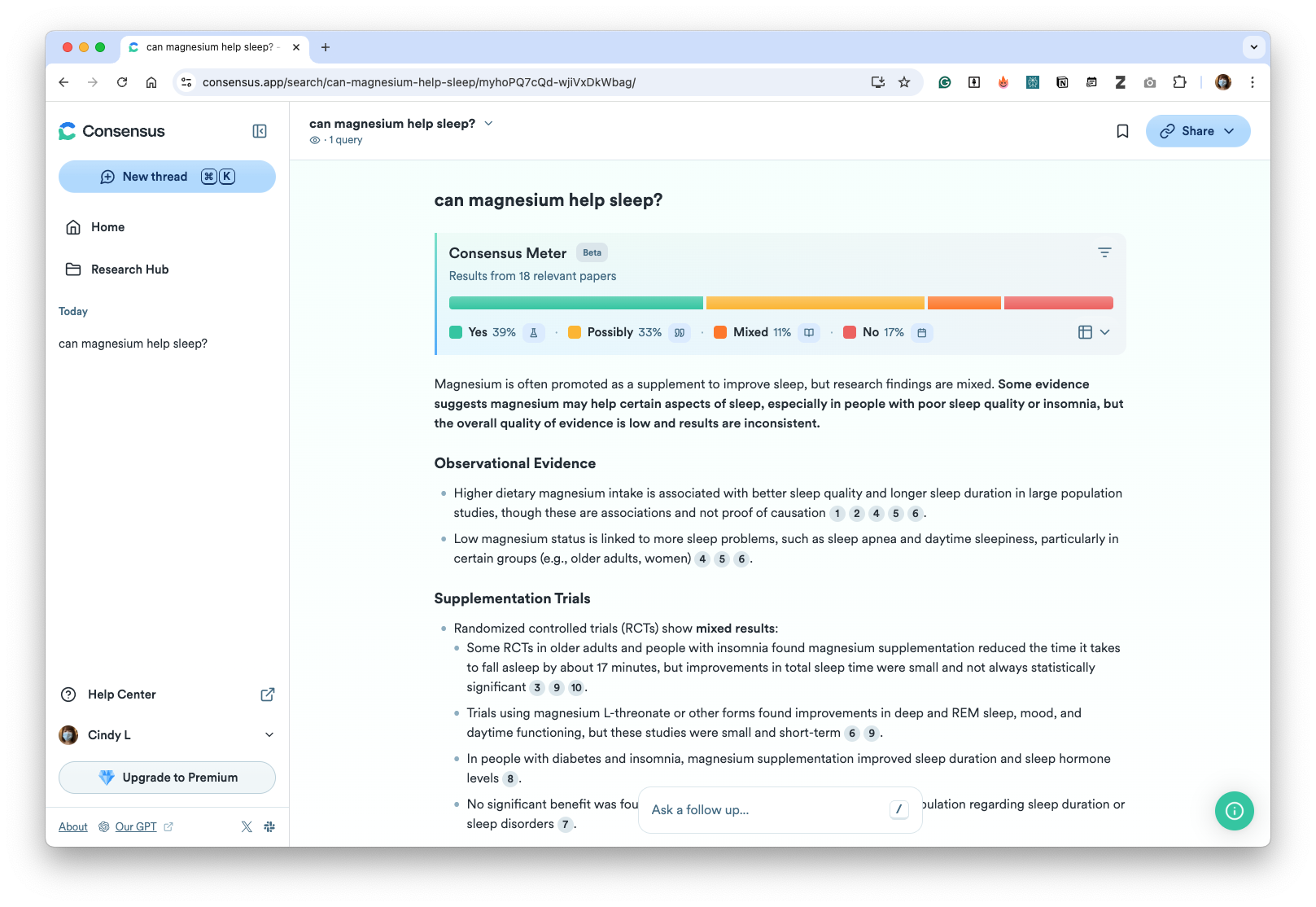Collapse the Consensus sidebar panel

point(260,131)
